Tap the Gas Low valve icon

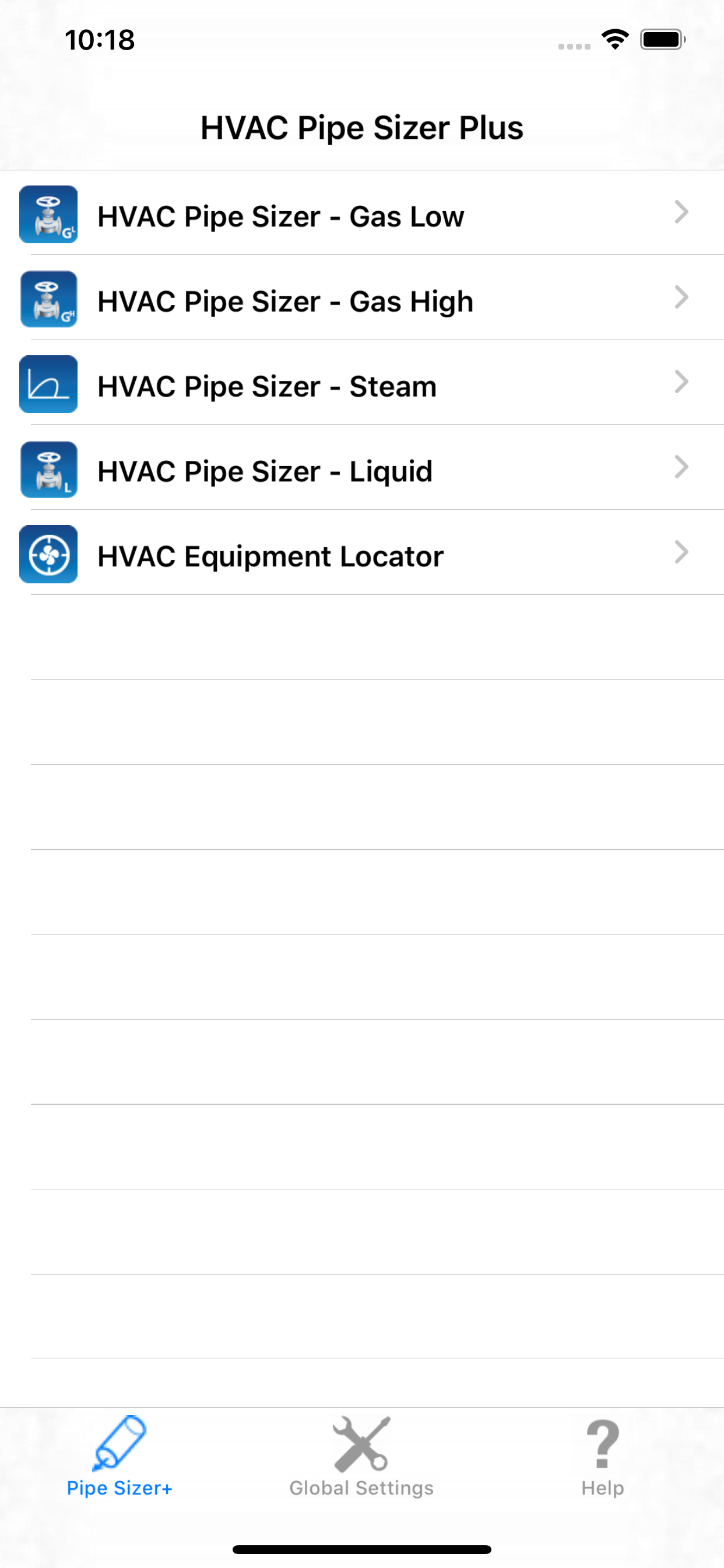48,214
